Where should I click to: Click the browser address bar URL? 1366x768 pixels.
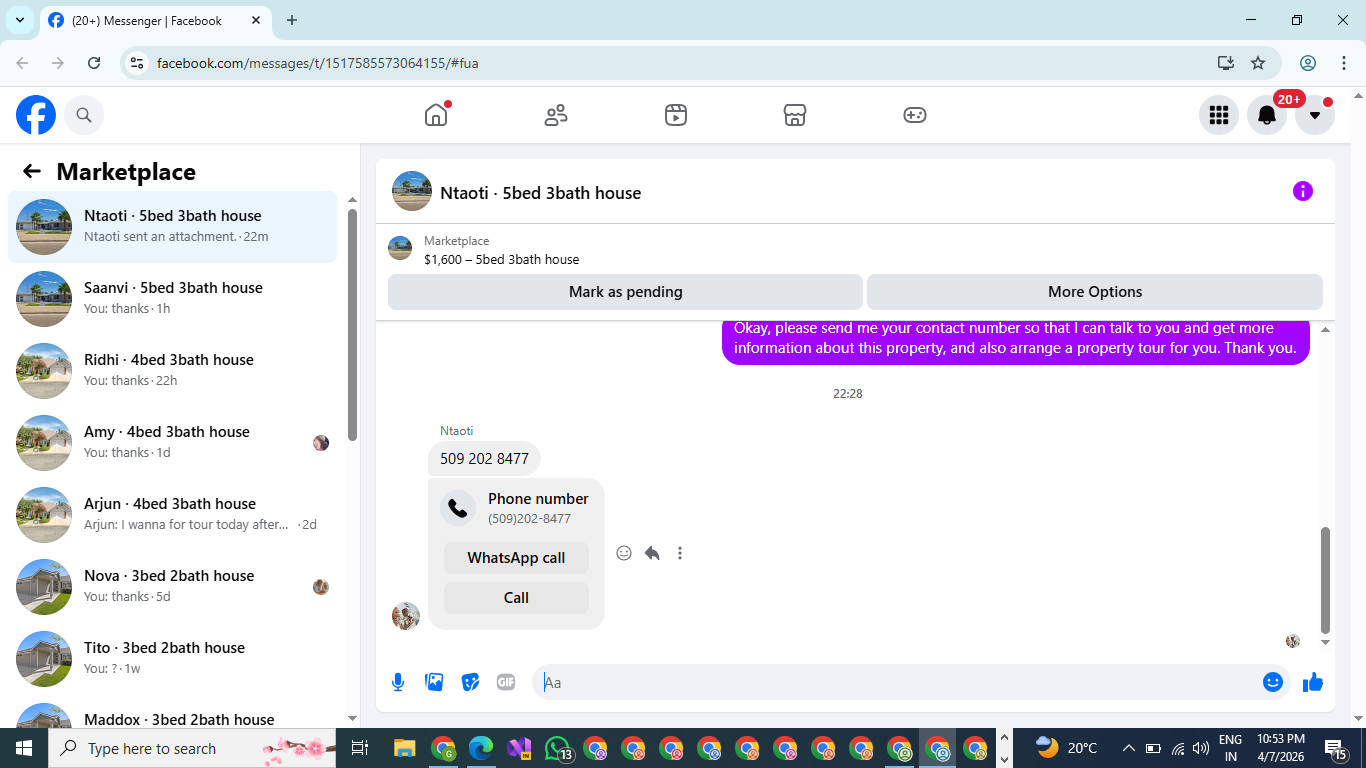click(x=318, y=63)
